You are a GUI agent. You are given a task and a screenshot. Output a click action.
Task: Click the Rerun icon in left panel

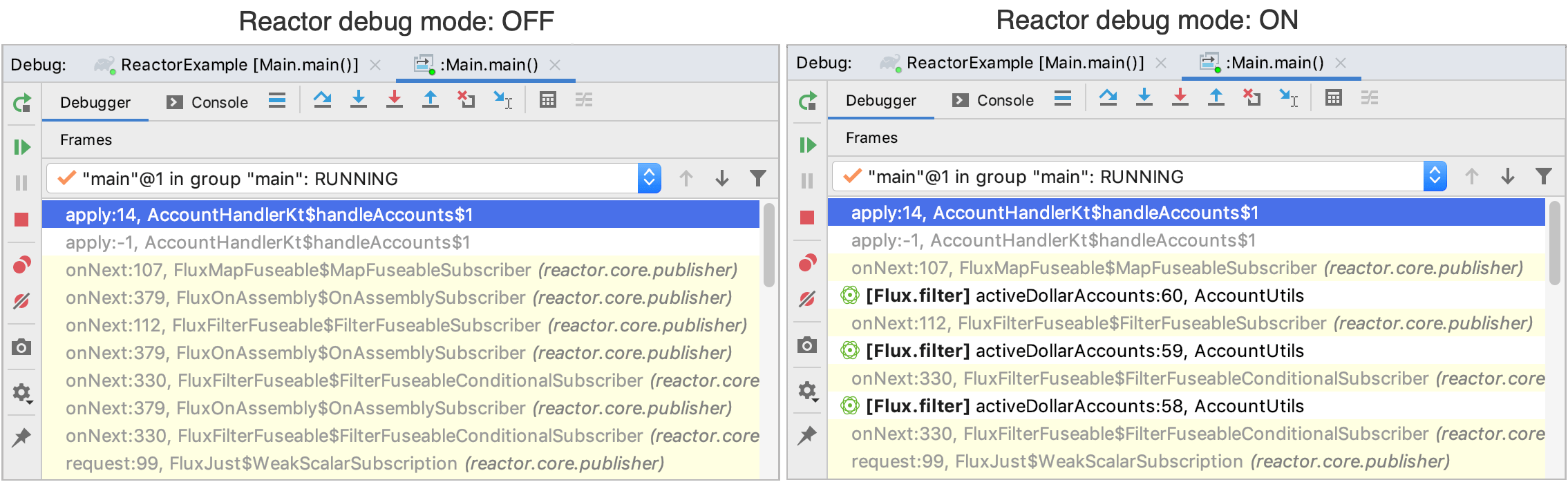point(21,104)
